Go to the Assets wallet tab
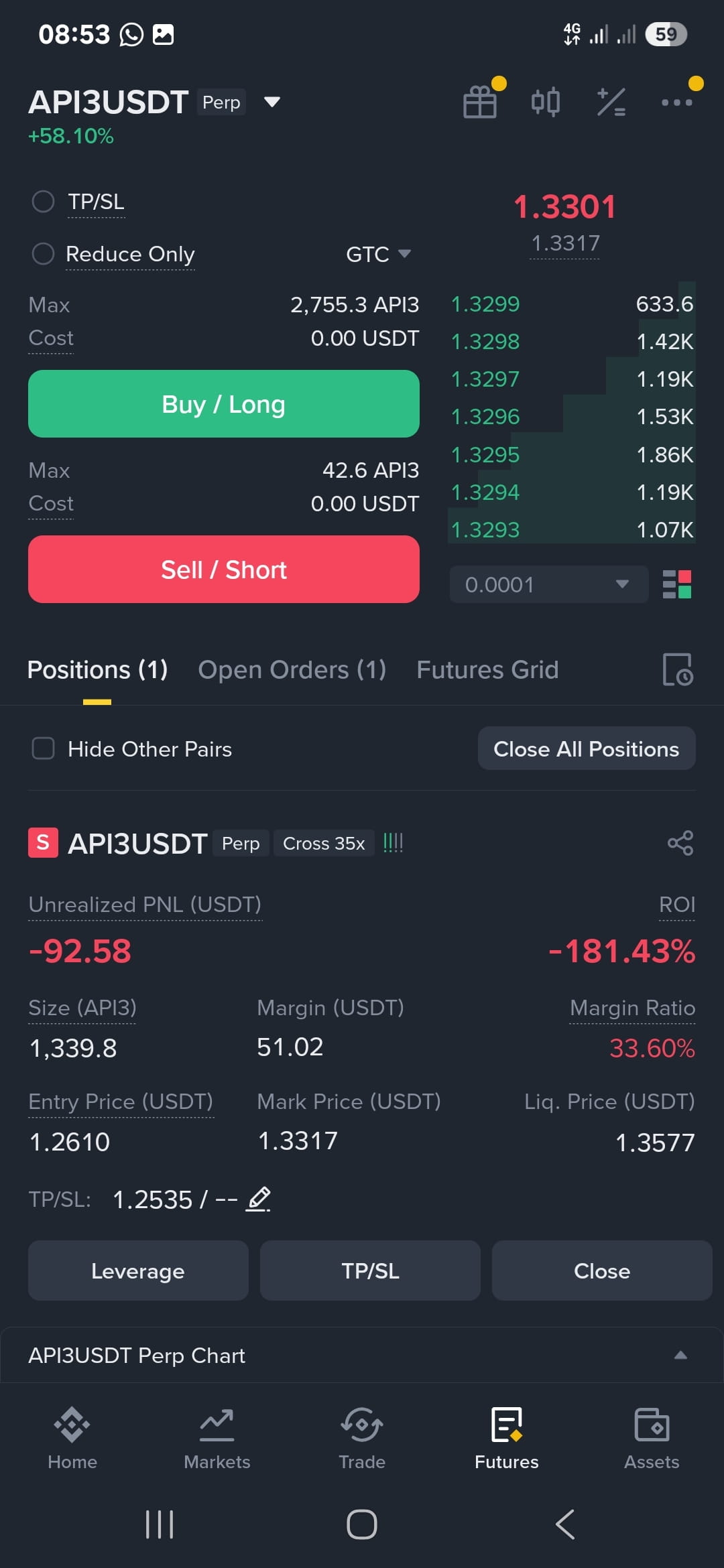The image size is (724, 1568). coord(652,1439)
